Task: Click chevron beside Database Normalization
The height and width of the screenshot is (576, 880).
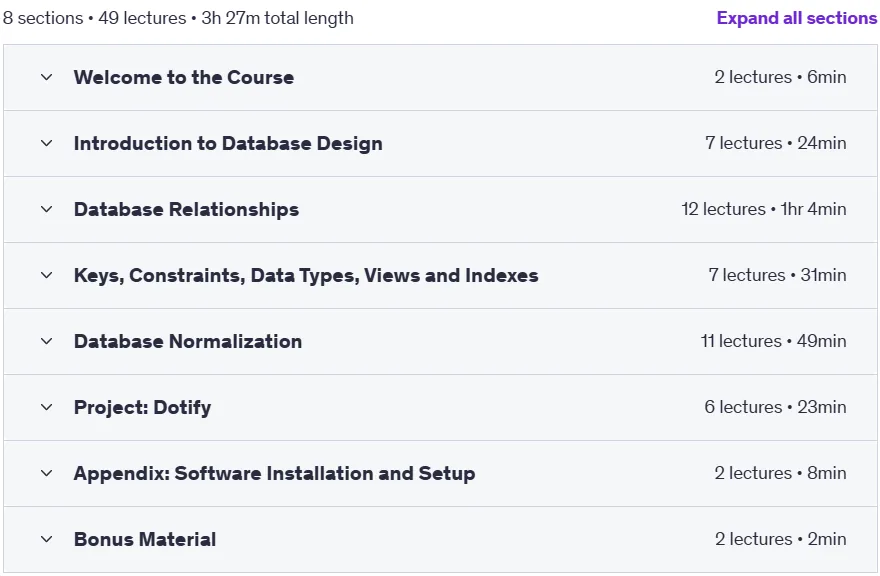Action: coord(47,341)
